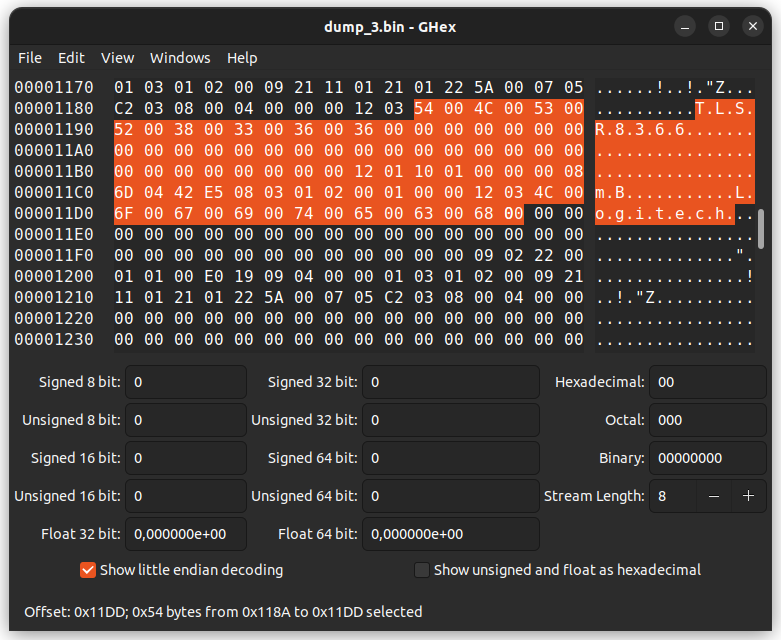Open the File menu
Image resolution: width=781 pixels, height=640 pixels.
pyautogui.click(x=30, y=58)
